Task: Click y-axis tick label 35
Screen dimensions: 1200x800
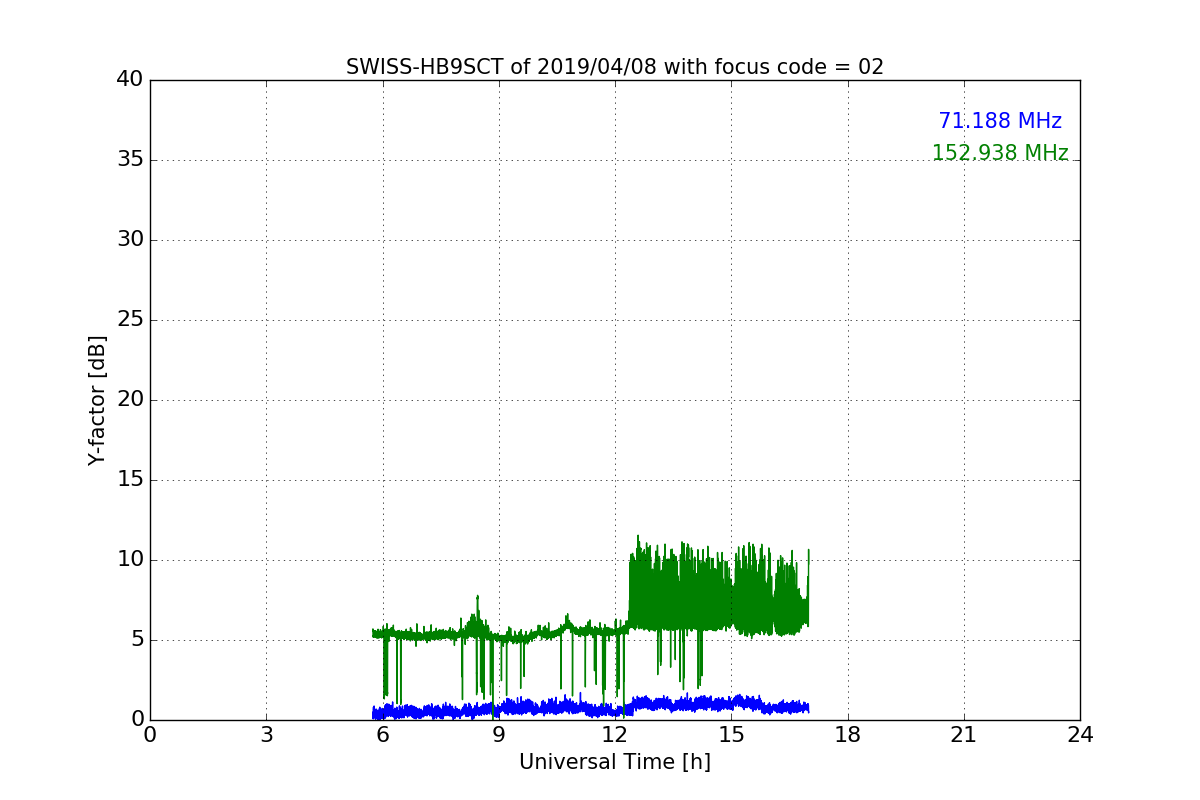Action: coord(130,160)
